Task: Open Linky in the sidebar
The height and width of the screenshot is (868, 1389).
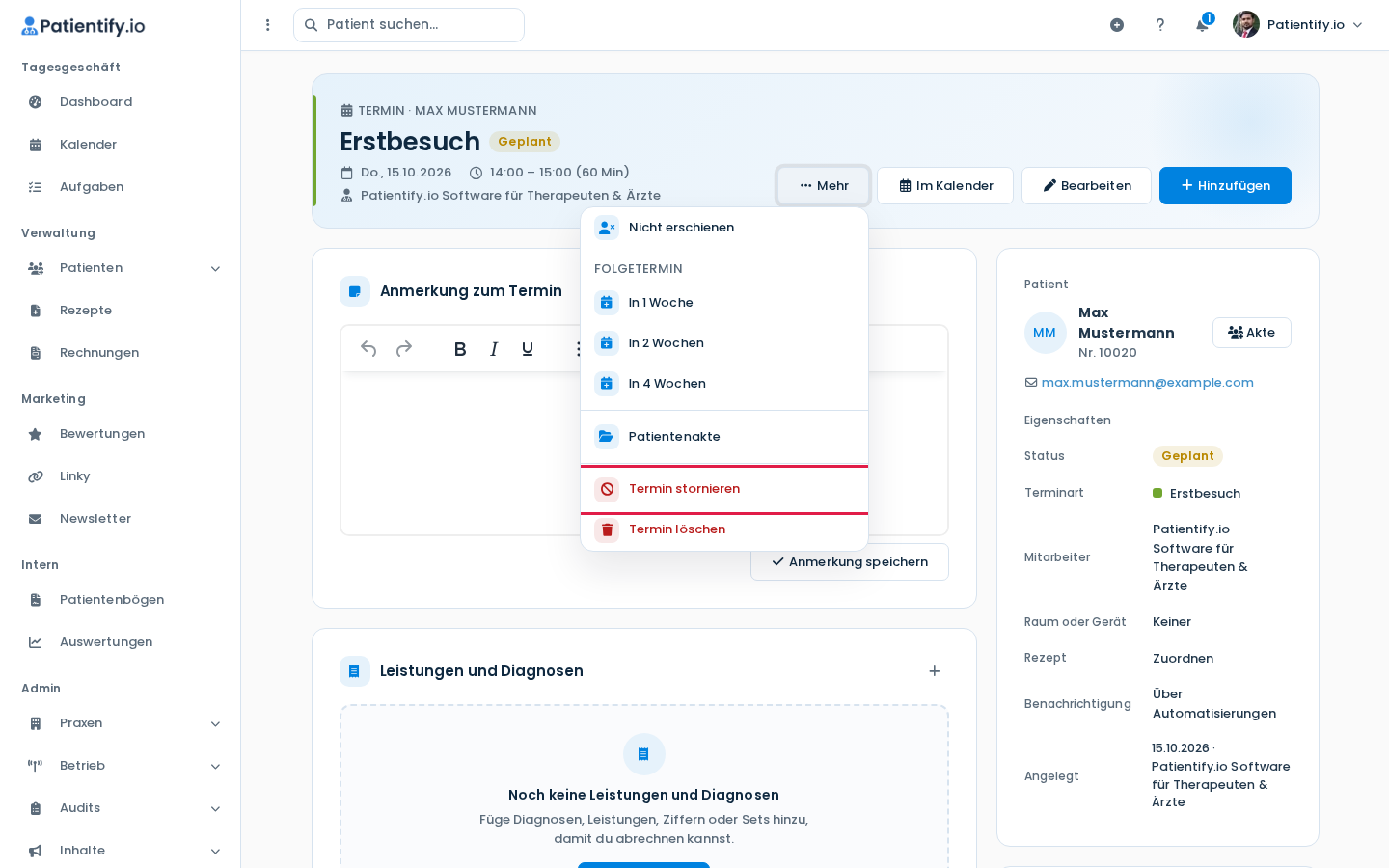Action: tap(121, 476)
